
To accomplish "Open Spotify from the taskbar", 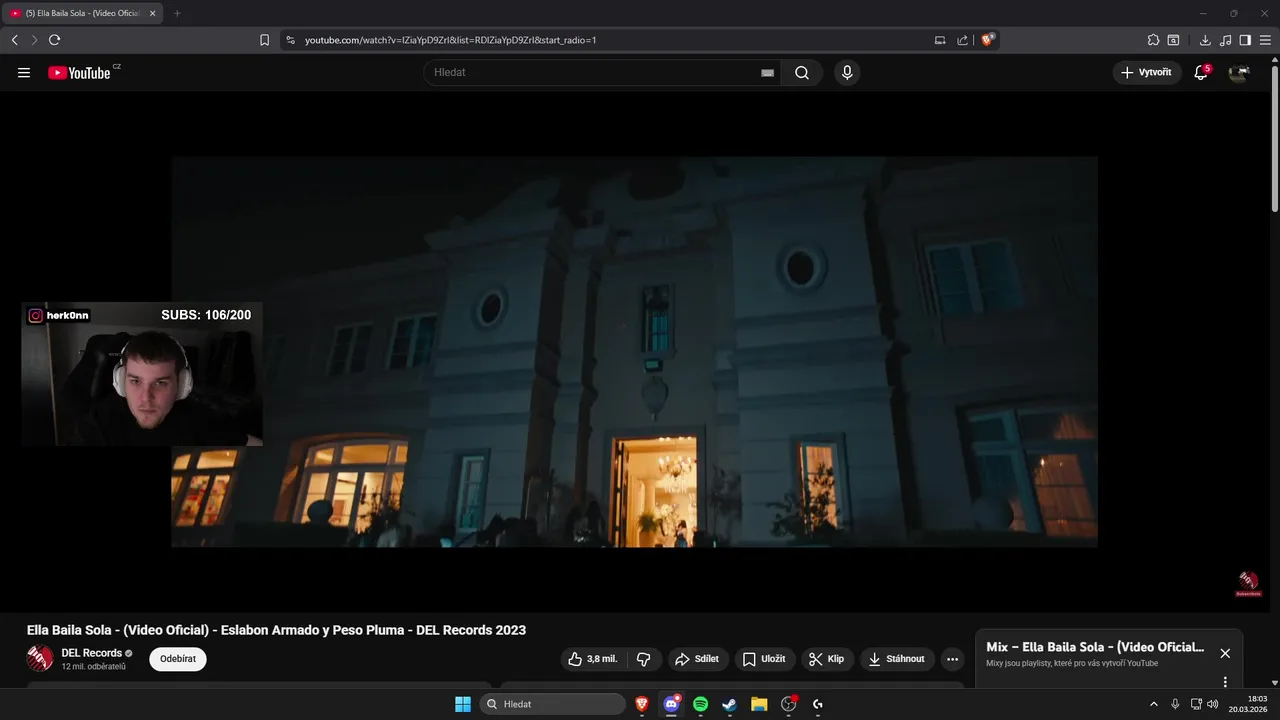I will click(700, 704).
